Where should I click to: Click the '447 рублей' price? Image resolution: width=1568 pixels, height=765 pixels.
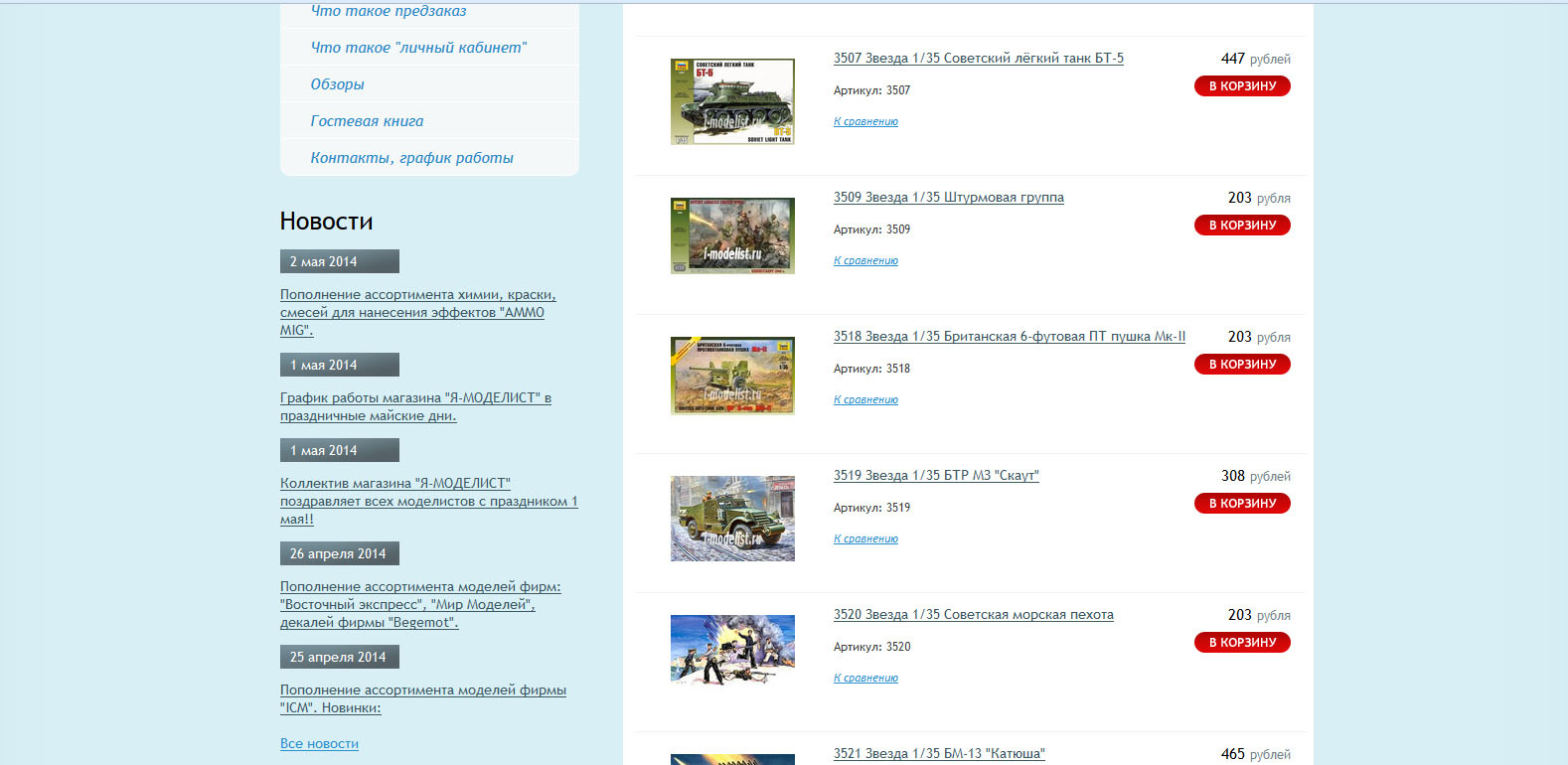[x=1256, y=59]
